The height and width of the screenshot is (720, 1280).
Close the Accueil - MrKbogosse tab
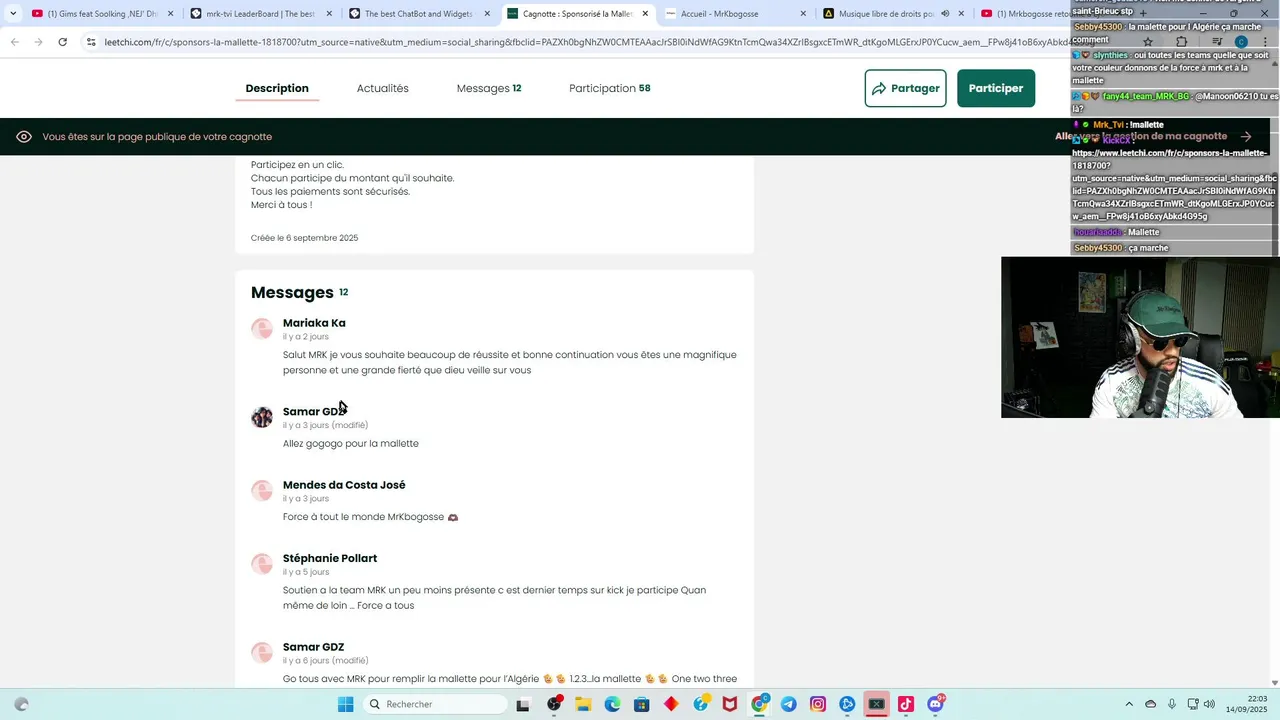pos(803,14)
